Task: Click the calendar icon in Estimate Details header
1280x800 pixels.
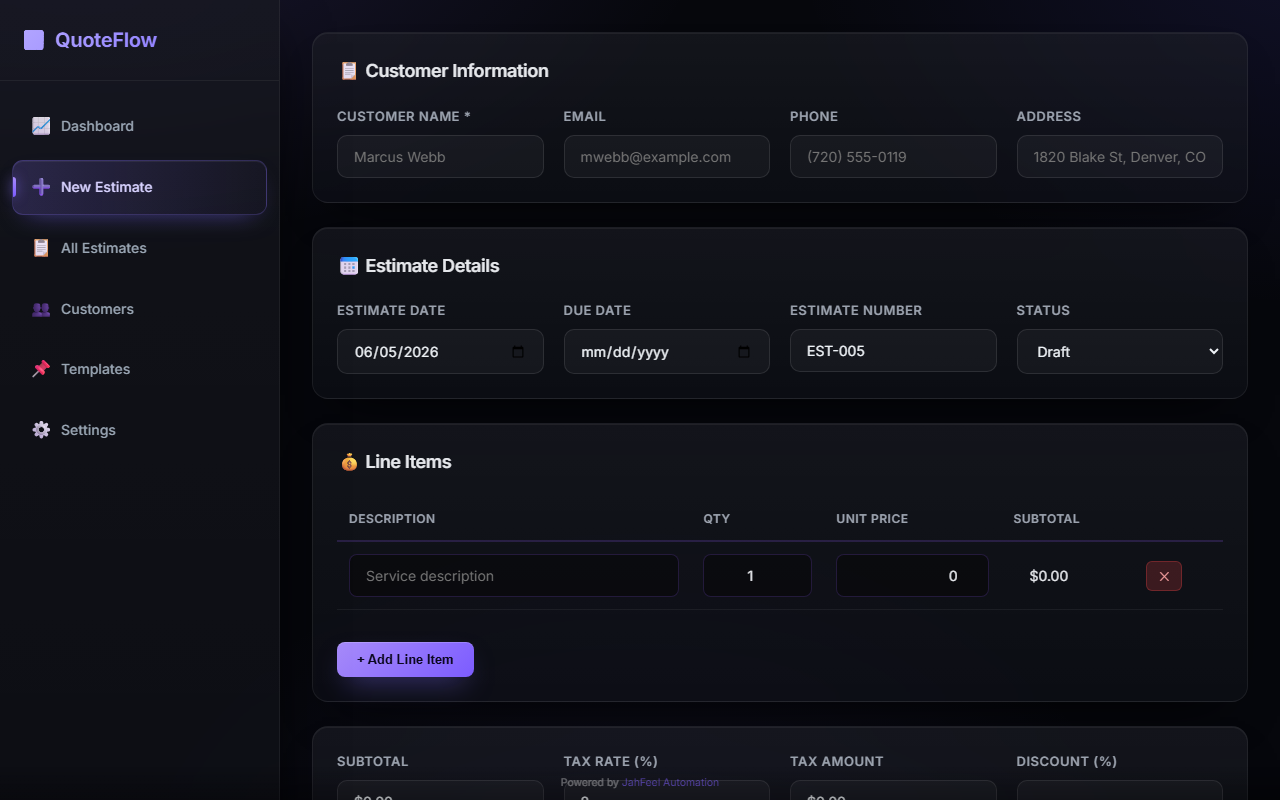Action: 349,266
